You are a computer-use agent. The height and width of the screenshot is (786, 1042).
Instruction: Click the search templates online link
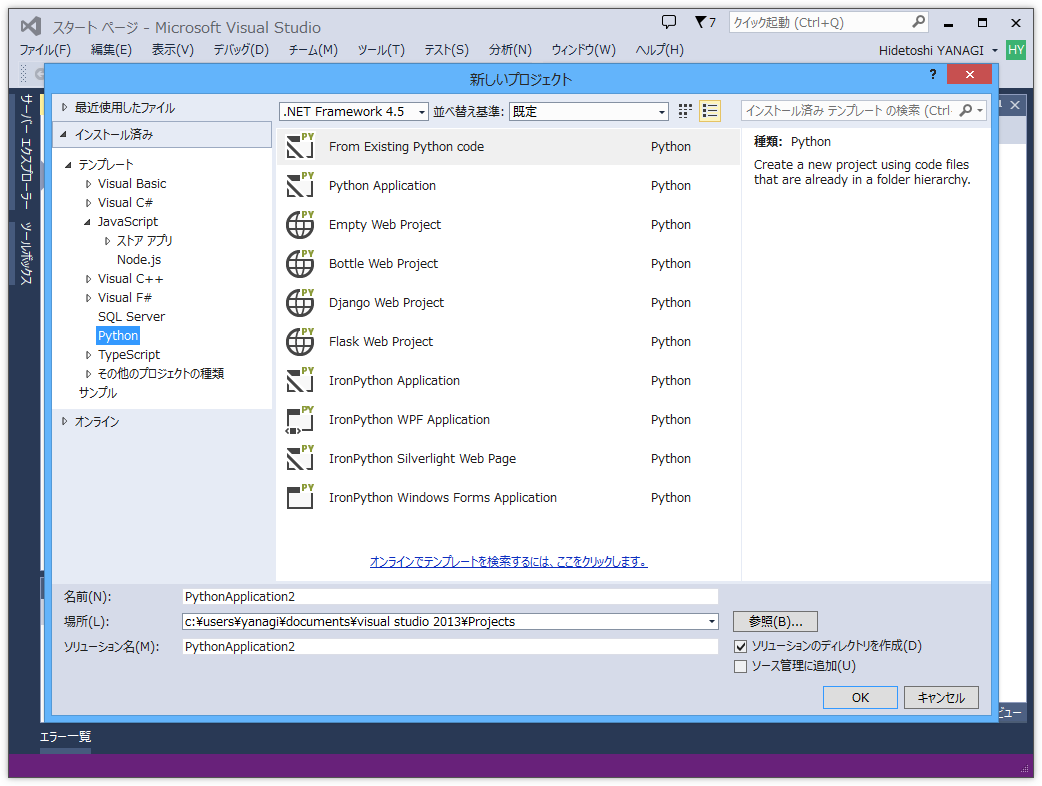[508, 562]
